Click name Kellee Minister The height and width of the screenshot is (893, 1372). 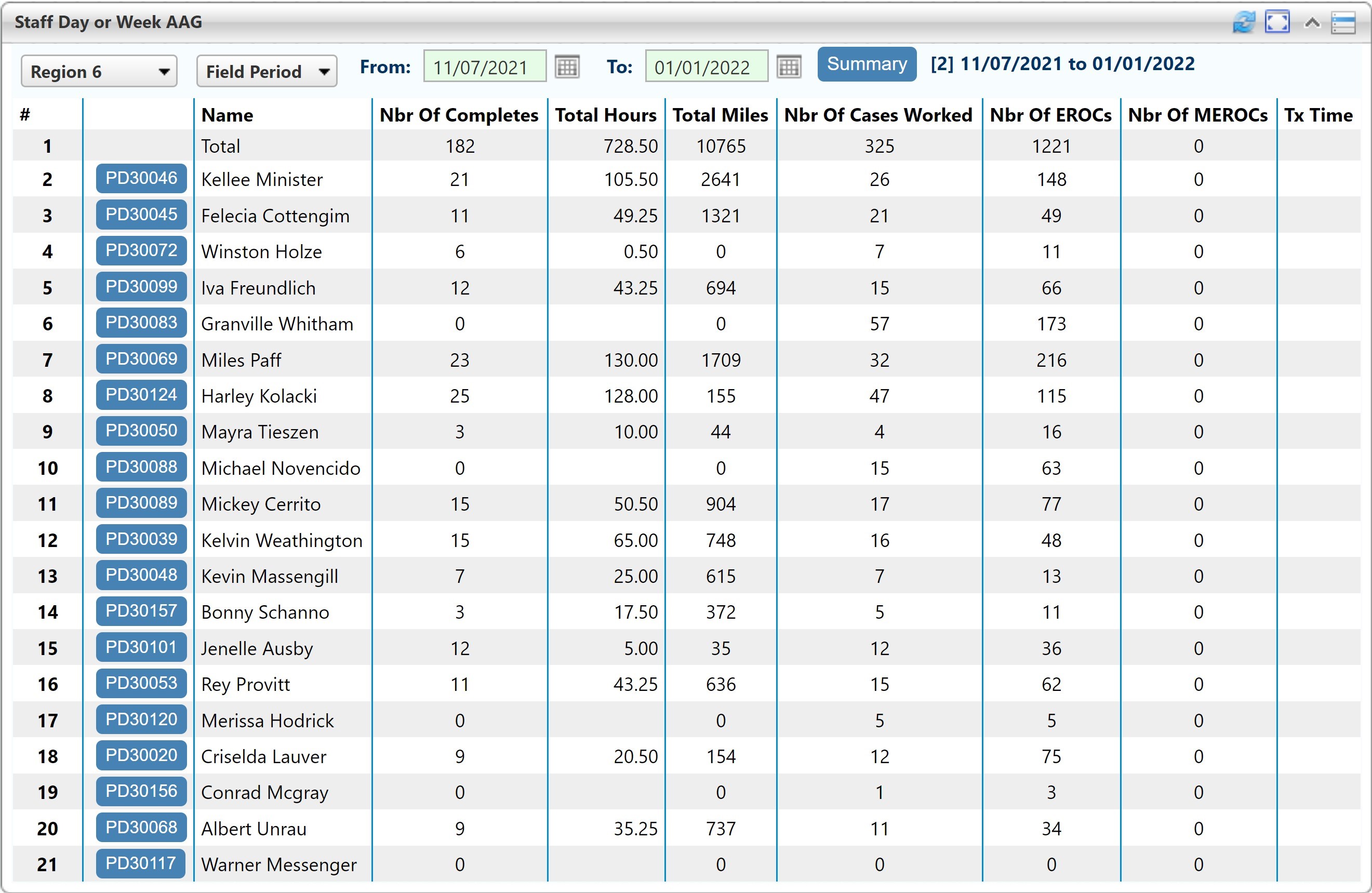coord(262,180)
